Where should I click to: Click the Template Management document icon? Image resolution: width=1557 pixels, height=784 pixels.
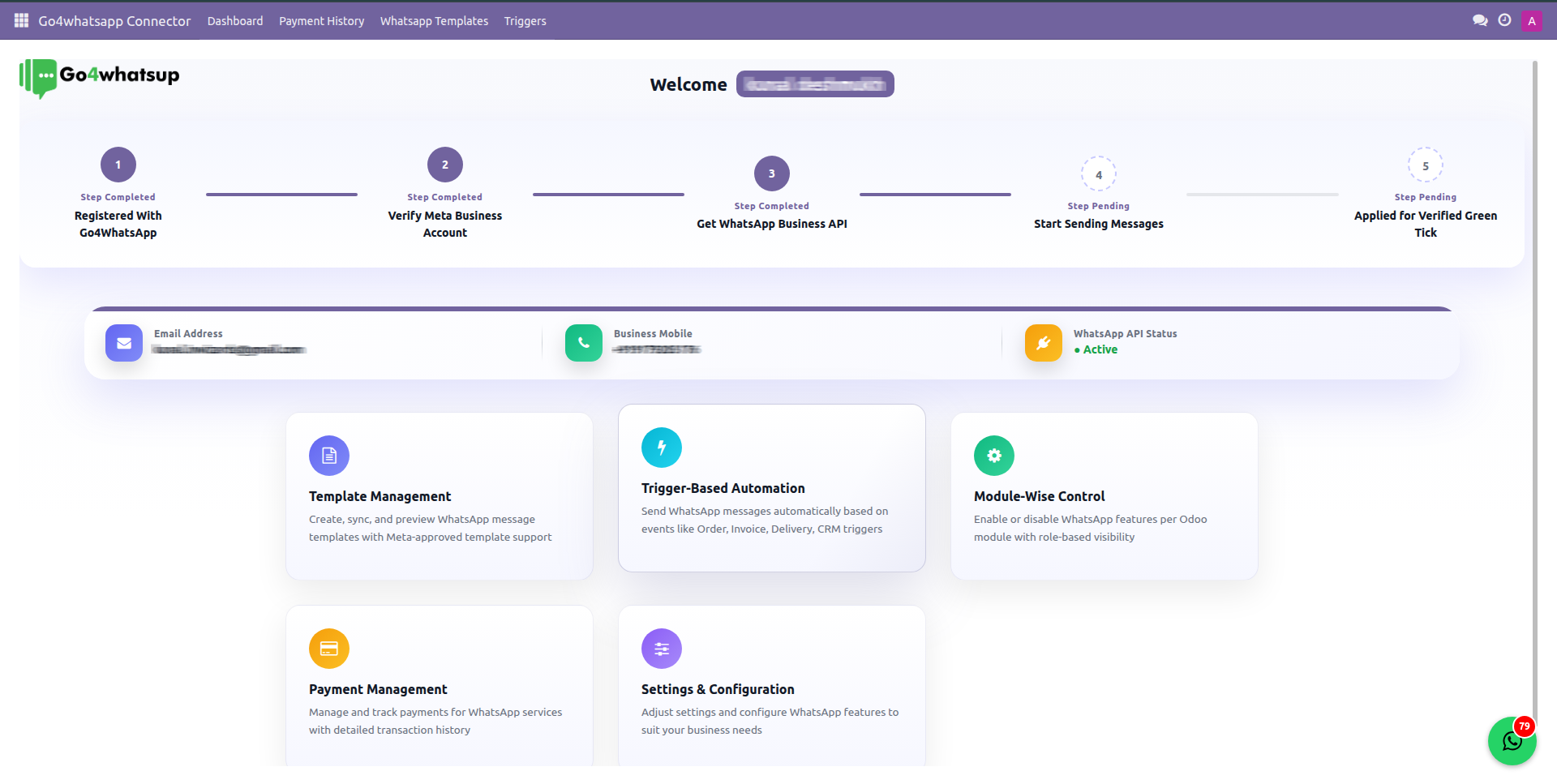tap(329, 456)
